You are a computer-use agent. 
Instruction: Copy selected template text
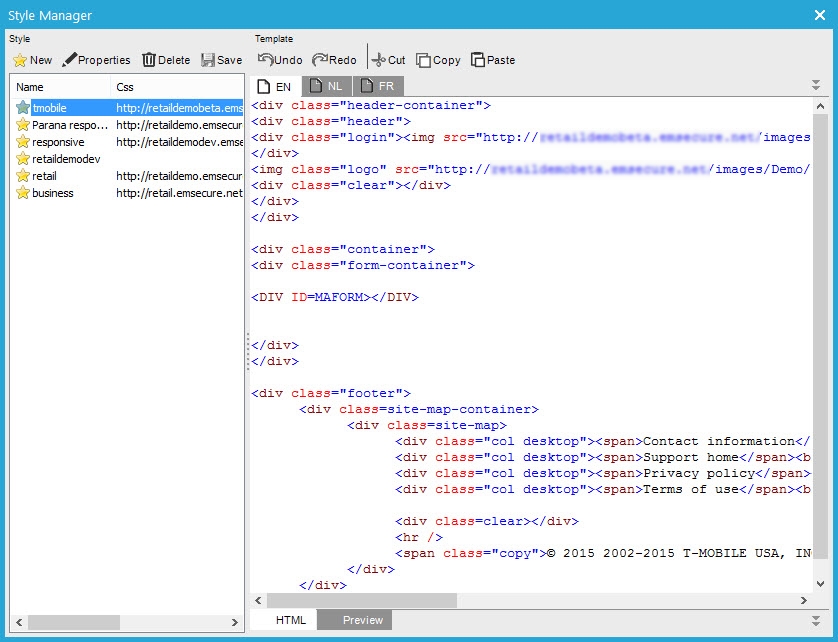438,60
